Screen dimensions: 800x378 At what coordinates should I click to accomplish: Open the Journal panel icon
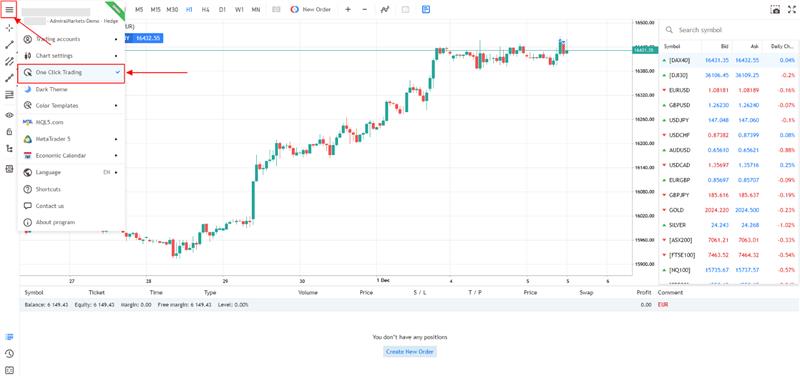pos(9,370)
